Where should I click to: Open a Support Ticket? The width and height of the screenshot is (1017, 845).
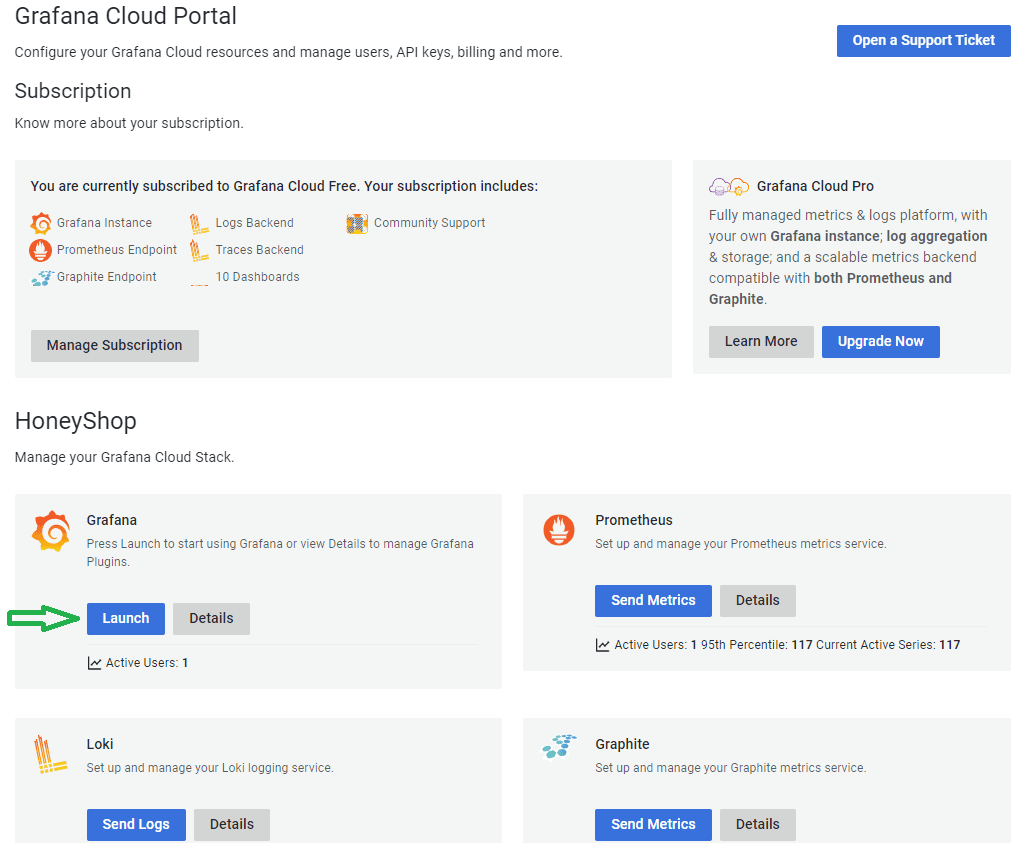click(x=923, y=40)
